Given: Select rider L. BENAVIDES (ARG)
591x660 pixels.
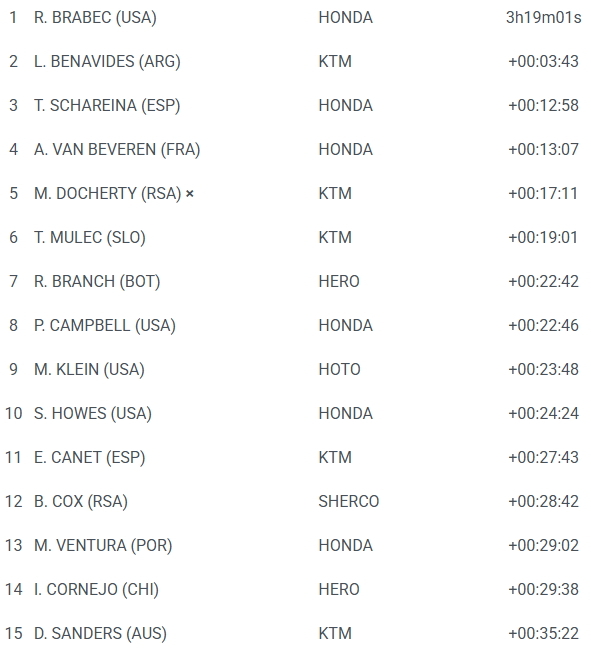Looking at the screenshot, I should point(107,61).
